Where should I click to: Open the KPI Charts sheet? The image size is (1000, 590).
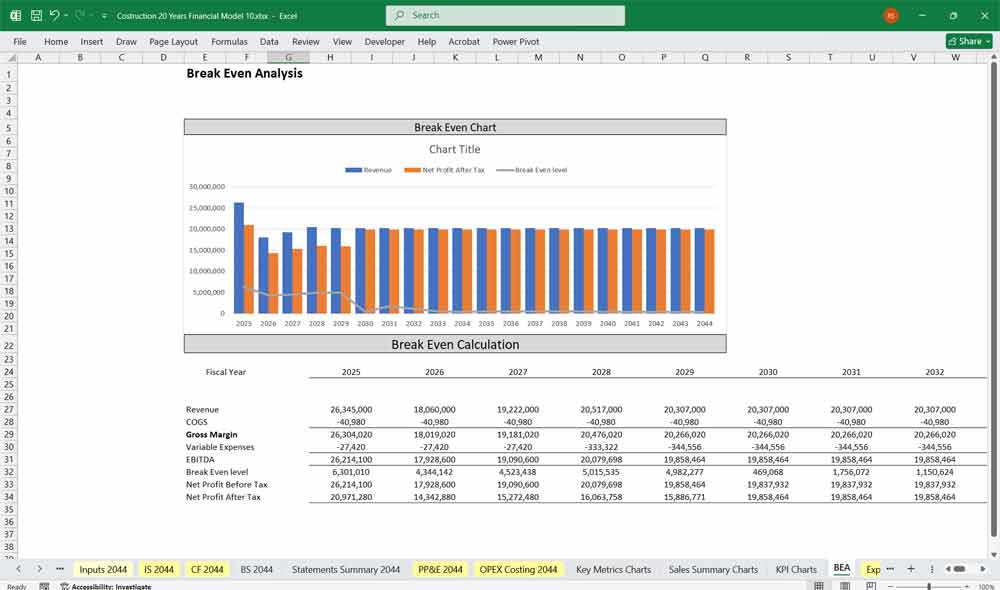pyautogui.click(x=796, y=569)
